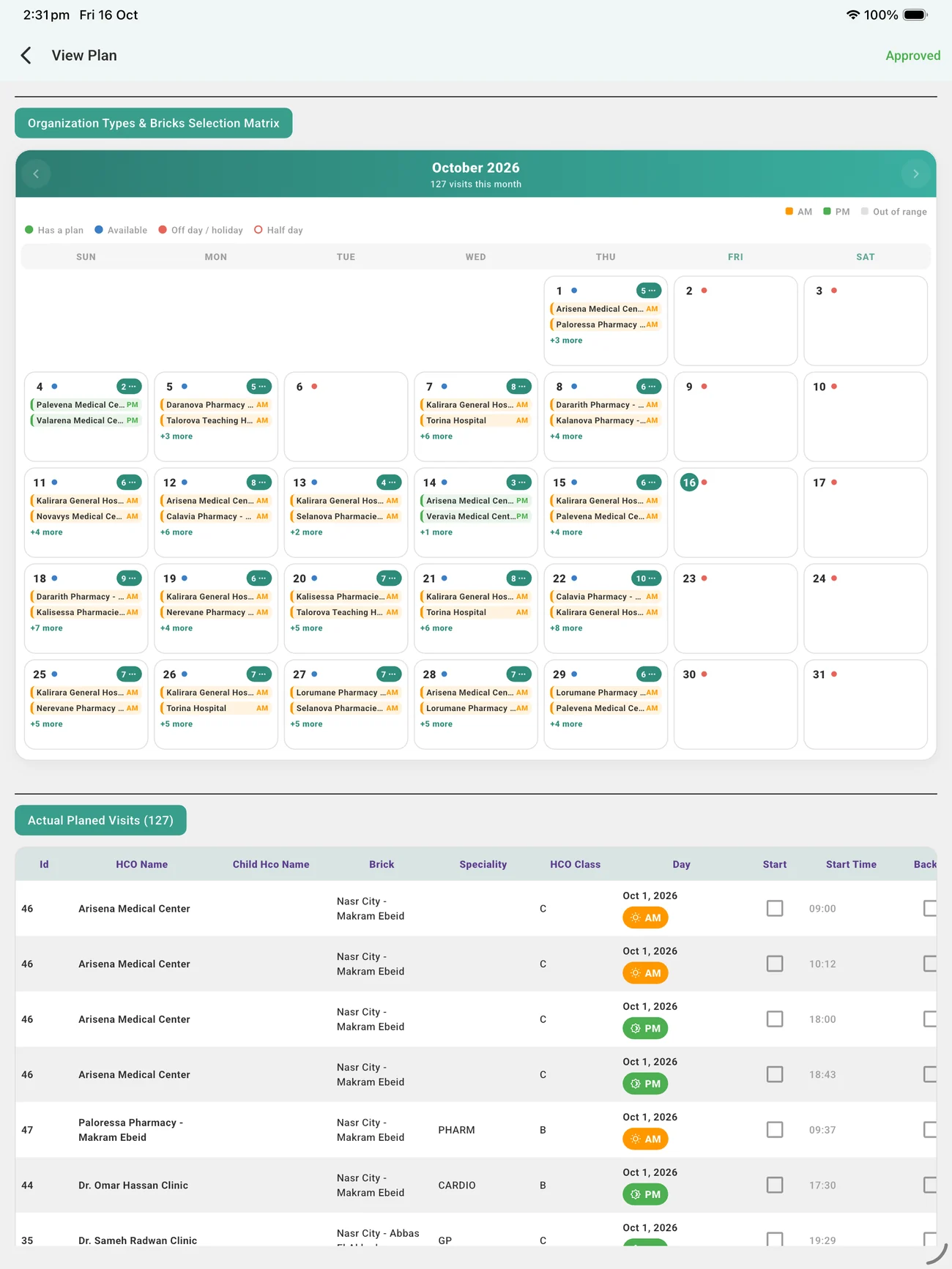Tap the Wi-Fi icon in the status bar
952x1269 pixels.
click(x=852, y=15)
